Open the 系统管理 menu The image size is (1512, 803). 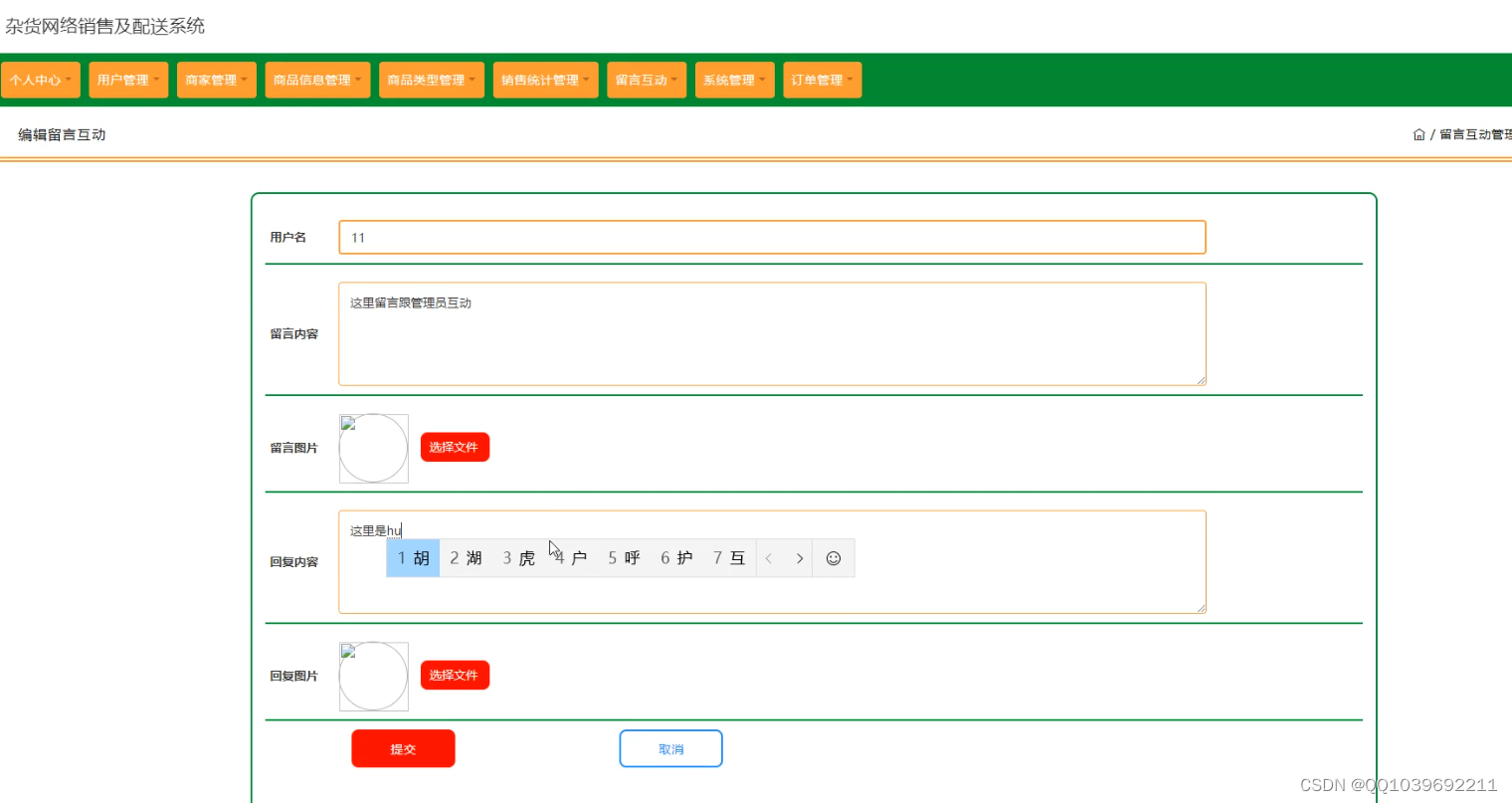[735, 80]
